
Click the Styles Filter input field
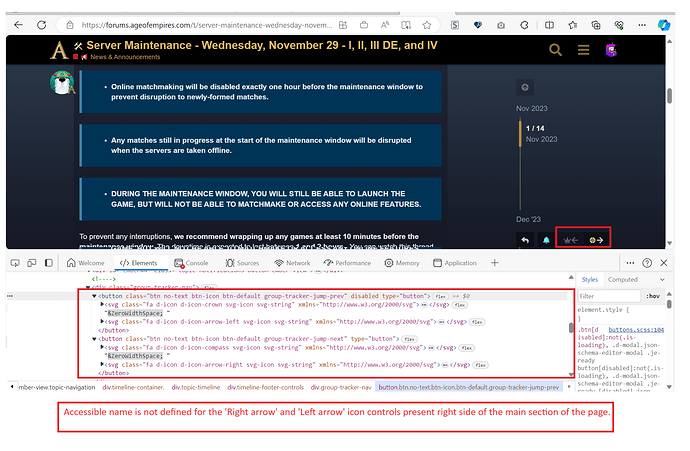pyautogui.click(x=609, y=296)
